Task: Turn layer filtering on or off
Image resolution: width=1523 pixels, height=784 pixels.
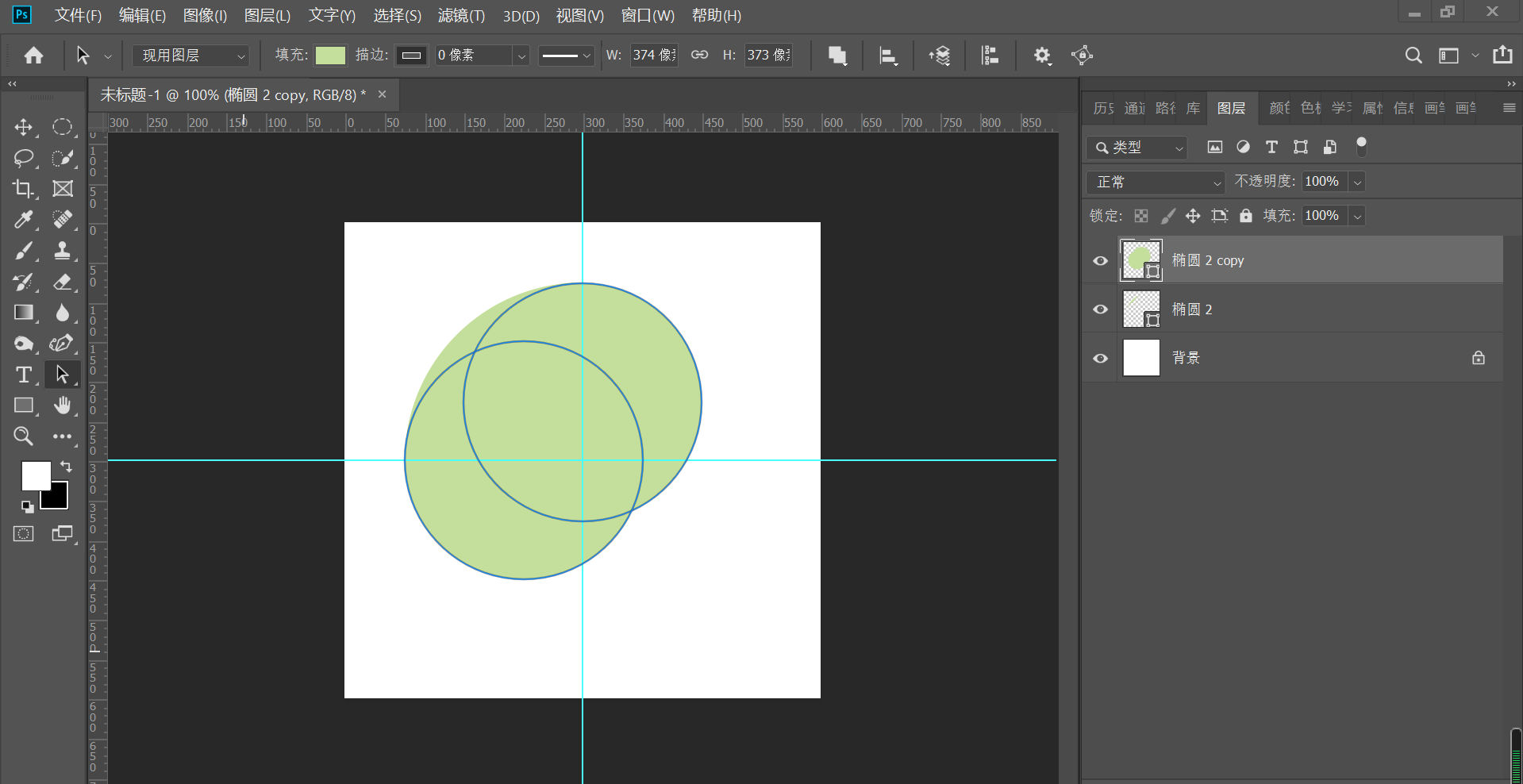Action: pyautogui.click(x=1361, y=146)
